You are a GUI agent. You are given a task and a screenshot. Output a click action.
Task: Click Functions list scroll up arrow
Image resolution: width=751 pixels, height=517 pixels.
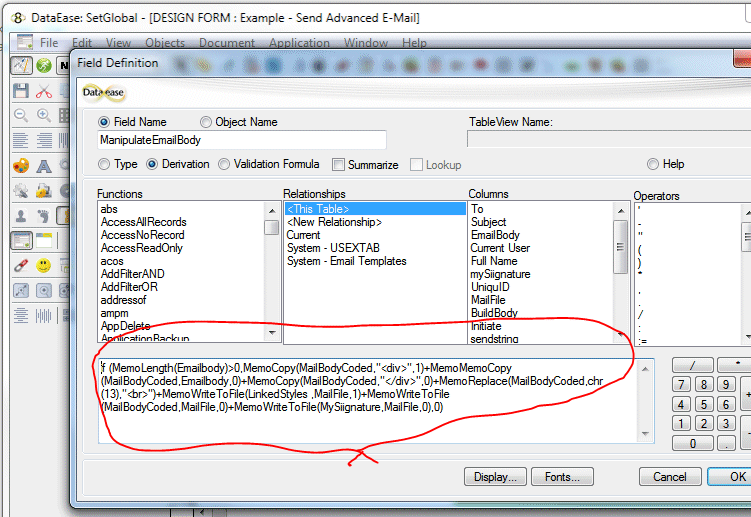272,211
